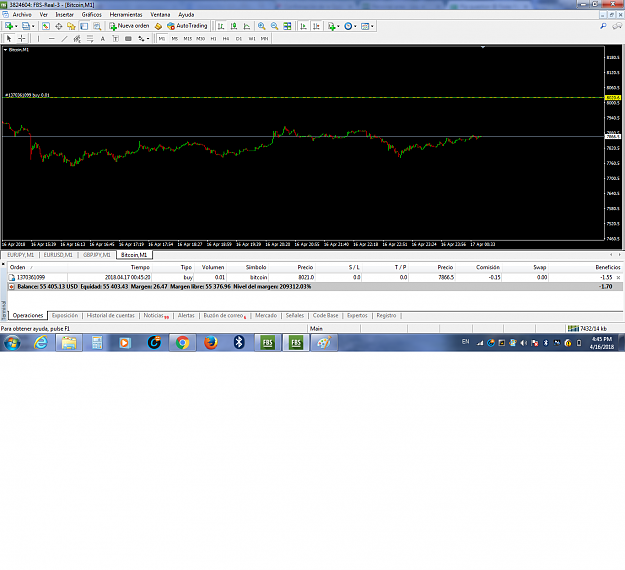625x570 pixels.
Task: Expand the Templates dropdown arrow
Action: [372, 26]
